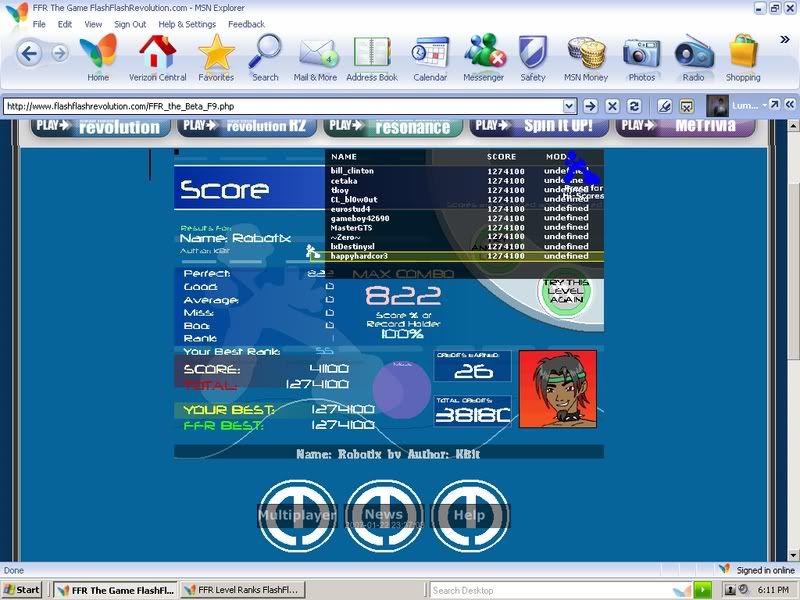The image size is (800, 600).
Task: Click the Multiplayer round button
Action: [x=297, y=515]
